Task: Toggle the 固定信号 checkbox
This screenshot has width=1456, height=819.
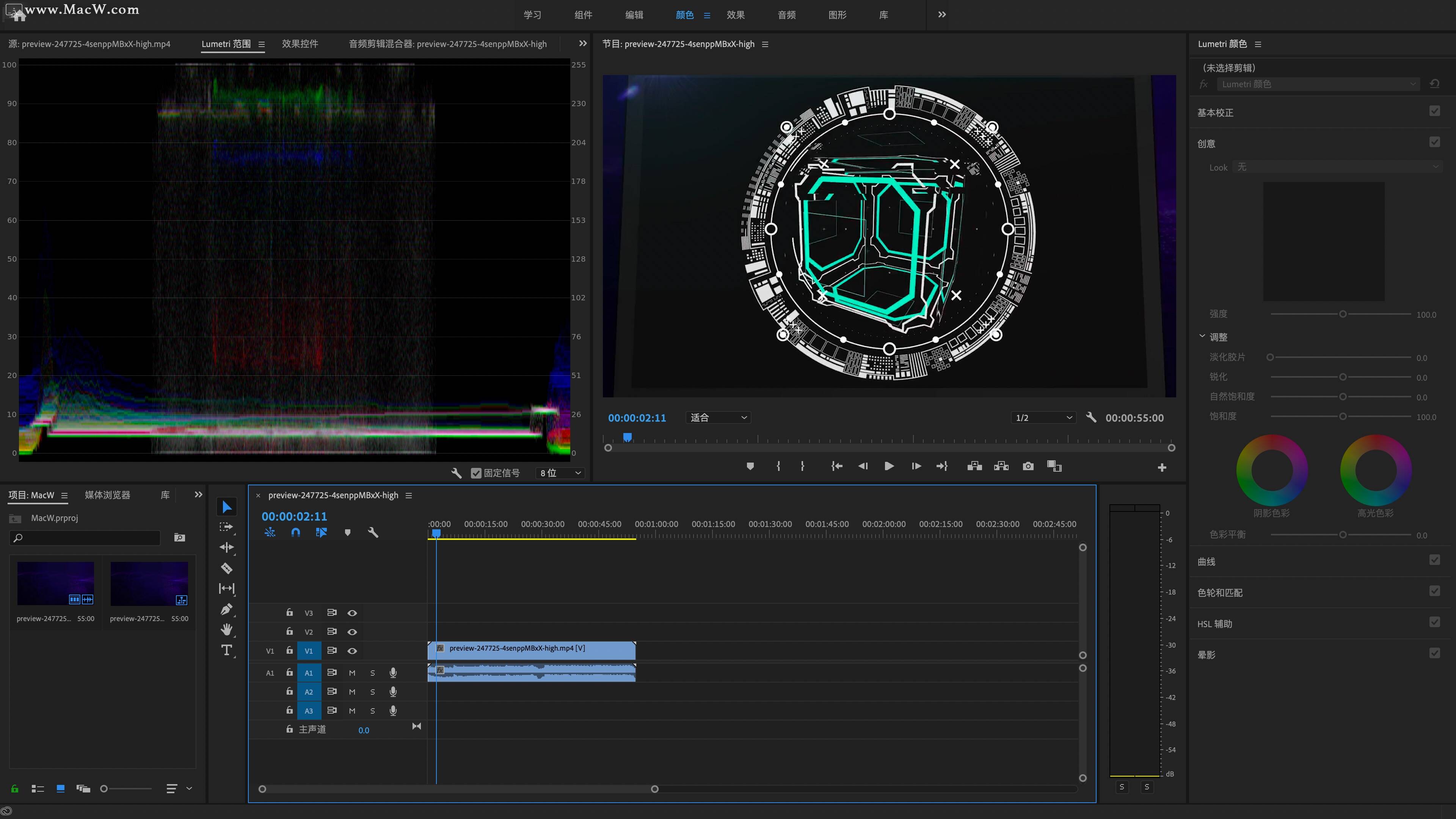Action: [x=476, y=473]
